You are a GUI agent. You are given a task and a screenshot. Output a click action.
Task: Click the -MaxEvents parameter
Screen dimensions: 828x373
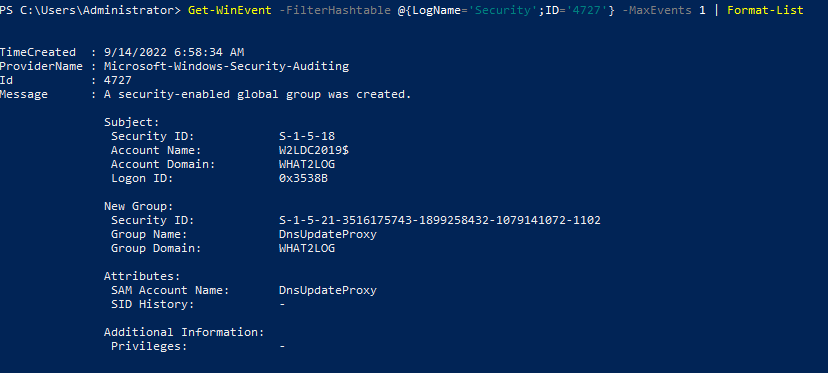pyautogui.click(x=656, y=11)
